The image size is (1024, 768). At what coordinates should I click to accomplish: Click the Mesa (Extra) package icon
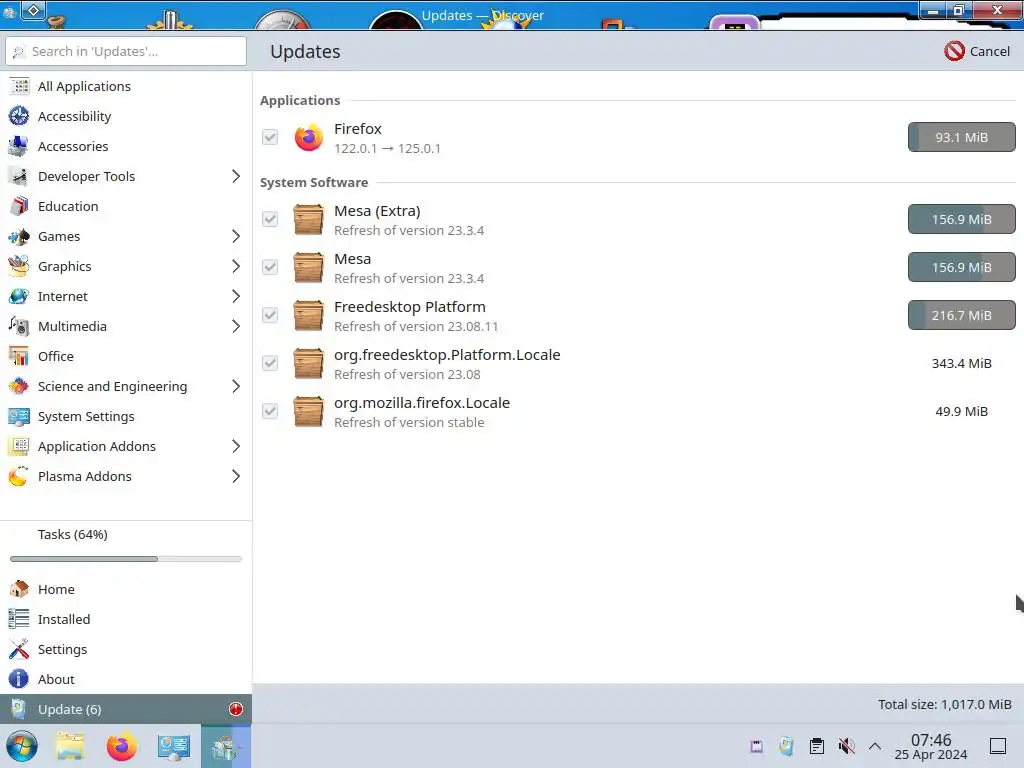(308, 219)
